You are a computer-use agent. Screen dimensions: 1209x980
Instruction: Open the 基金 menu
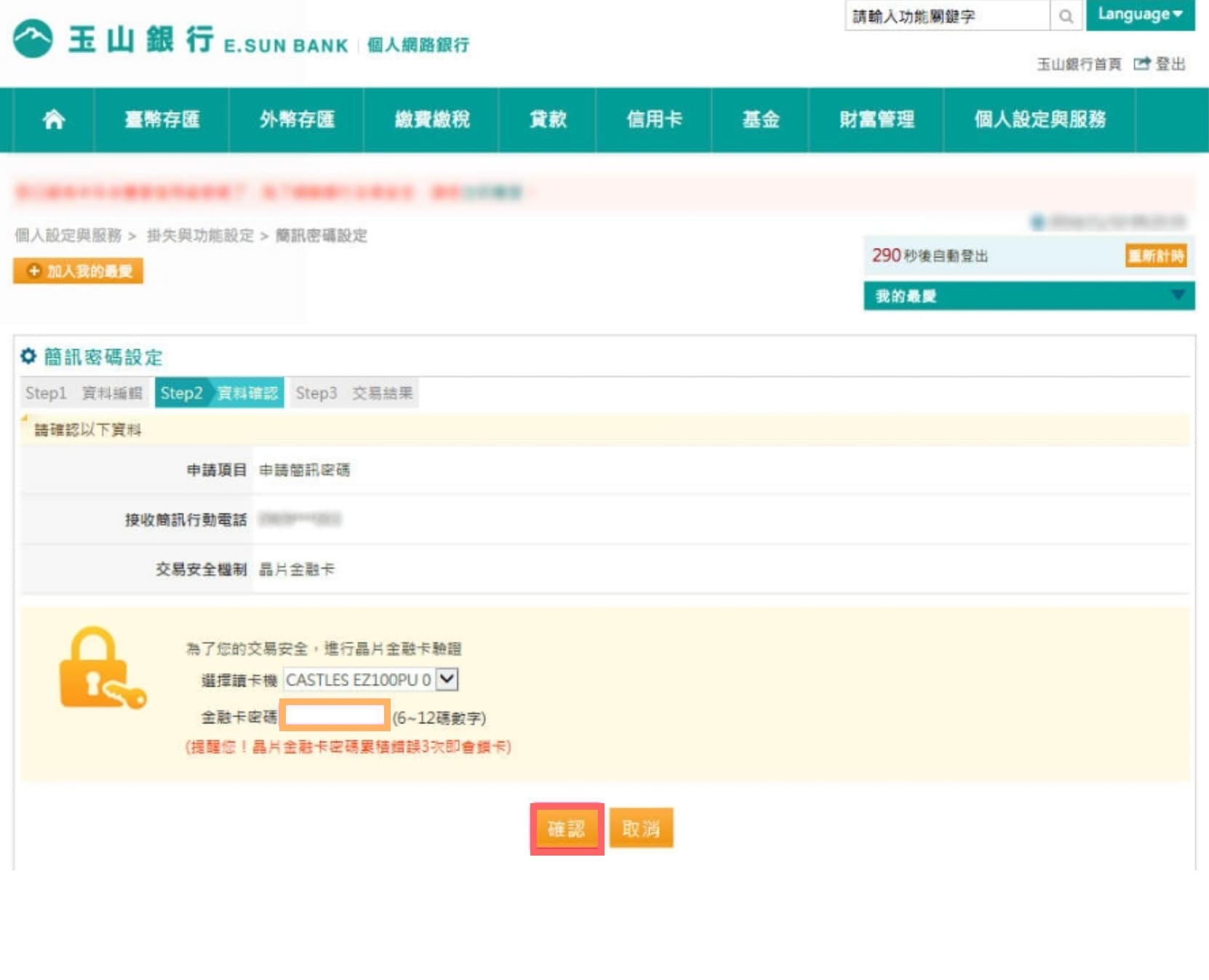coord(761,119)
